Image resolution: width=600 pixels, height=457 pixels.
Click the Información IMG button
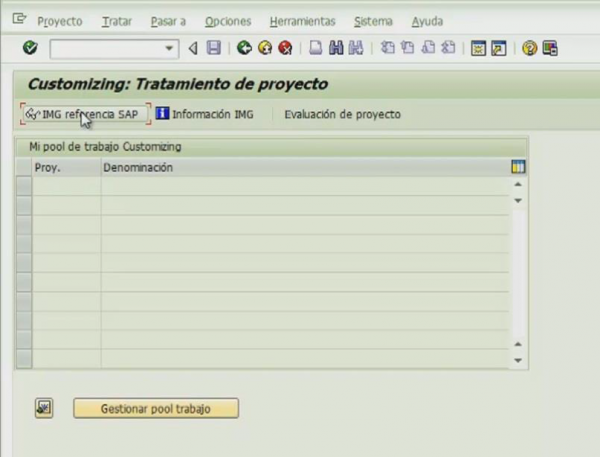tap(205, 114)
